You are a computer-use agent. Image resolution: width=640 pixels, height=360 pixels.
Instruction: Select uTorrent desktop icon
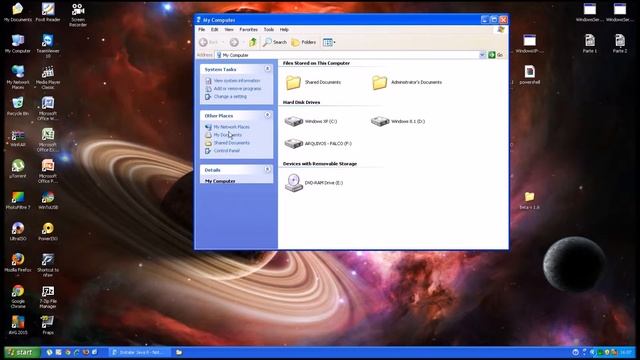click(18, 169)
